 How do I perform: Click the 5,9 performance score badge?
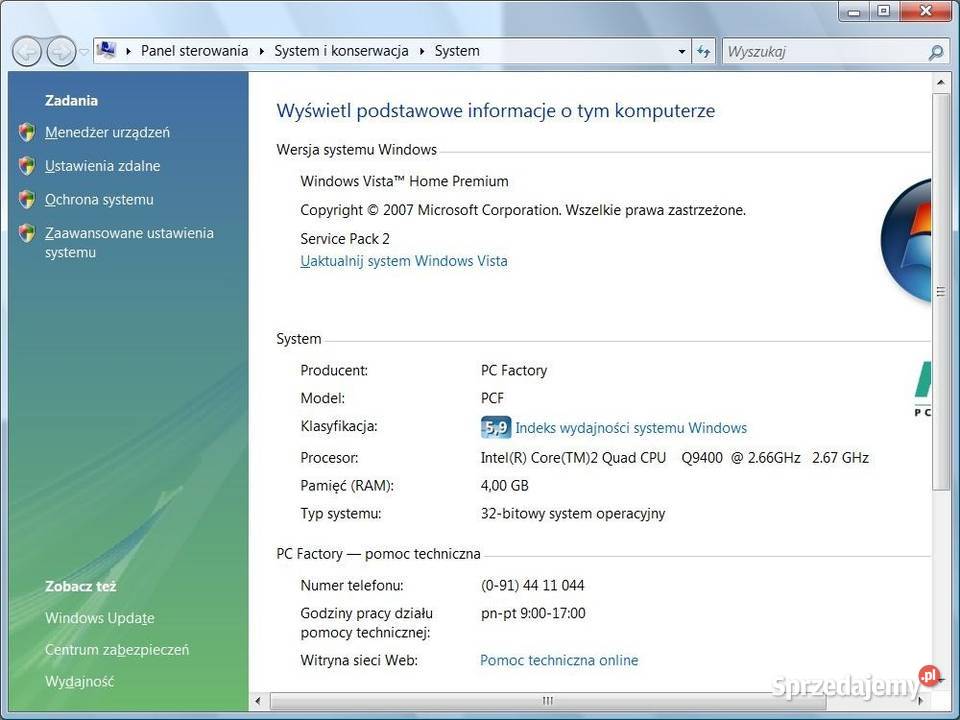click(x=495, y=428)
